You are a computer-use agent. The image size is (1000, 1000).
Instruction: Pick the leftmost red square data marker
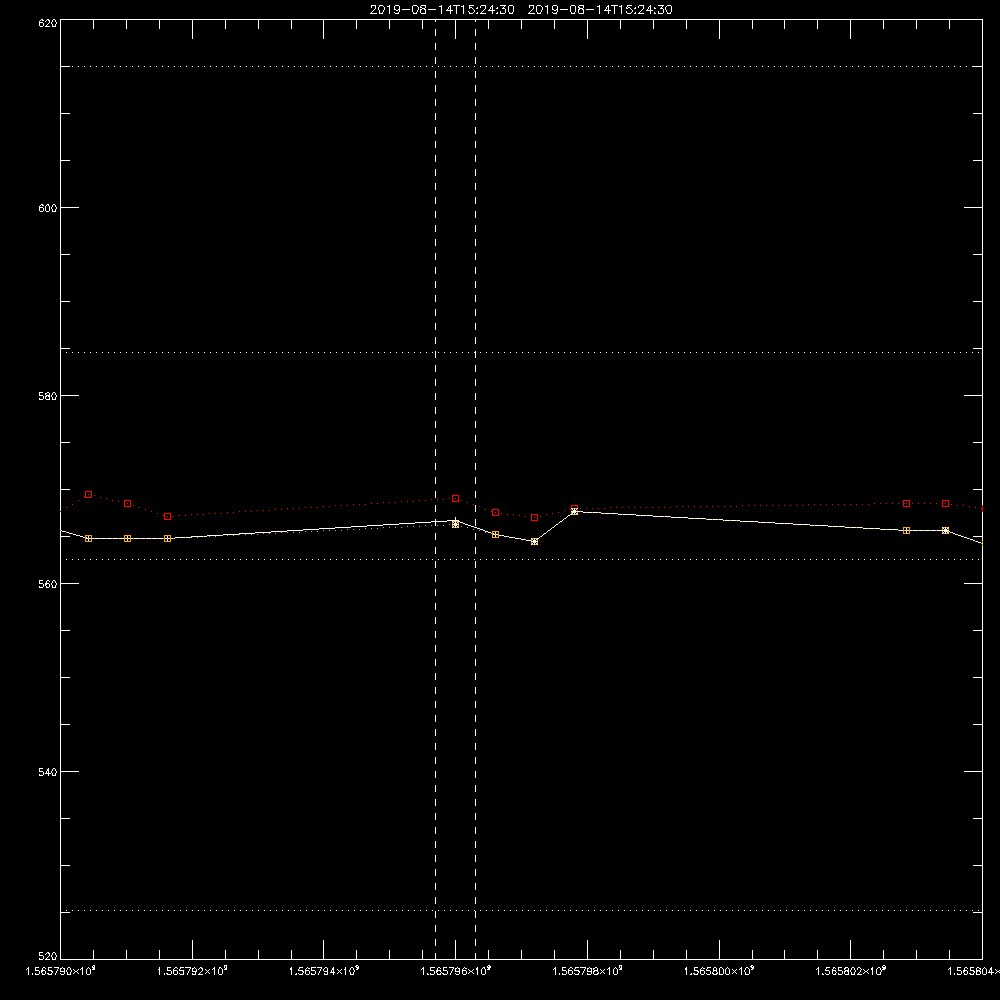click(x=89, y=495)
